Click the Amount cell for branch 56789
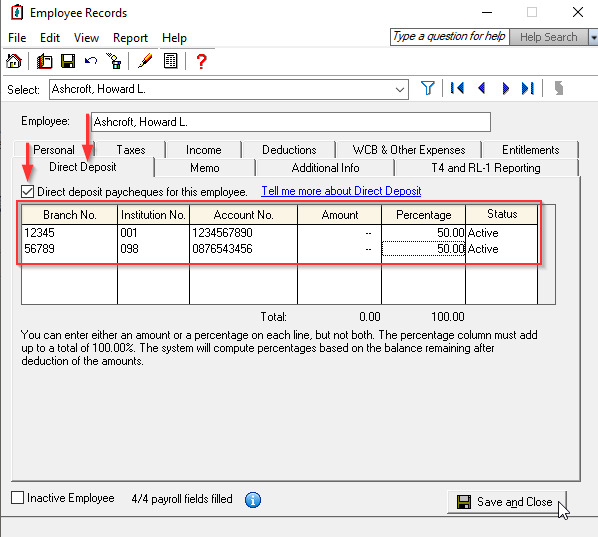Screen dimensions: 598x537 click(x=339, y=249)
